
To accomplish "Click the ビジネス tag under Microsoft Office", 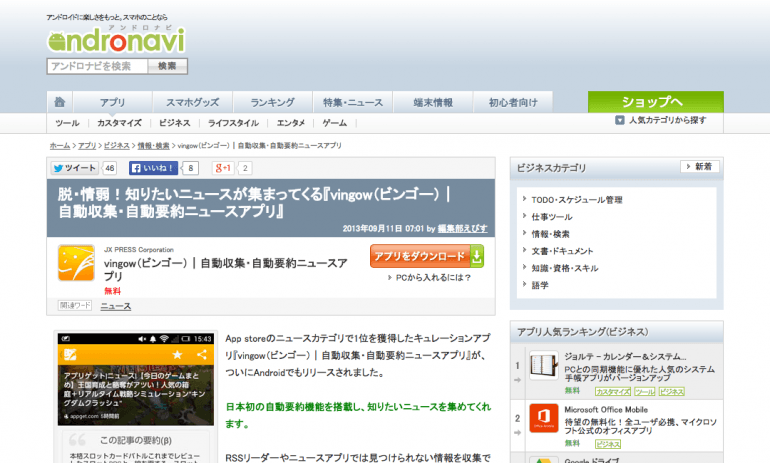I will click(608, 444).
